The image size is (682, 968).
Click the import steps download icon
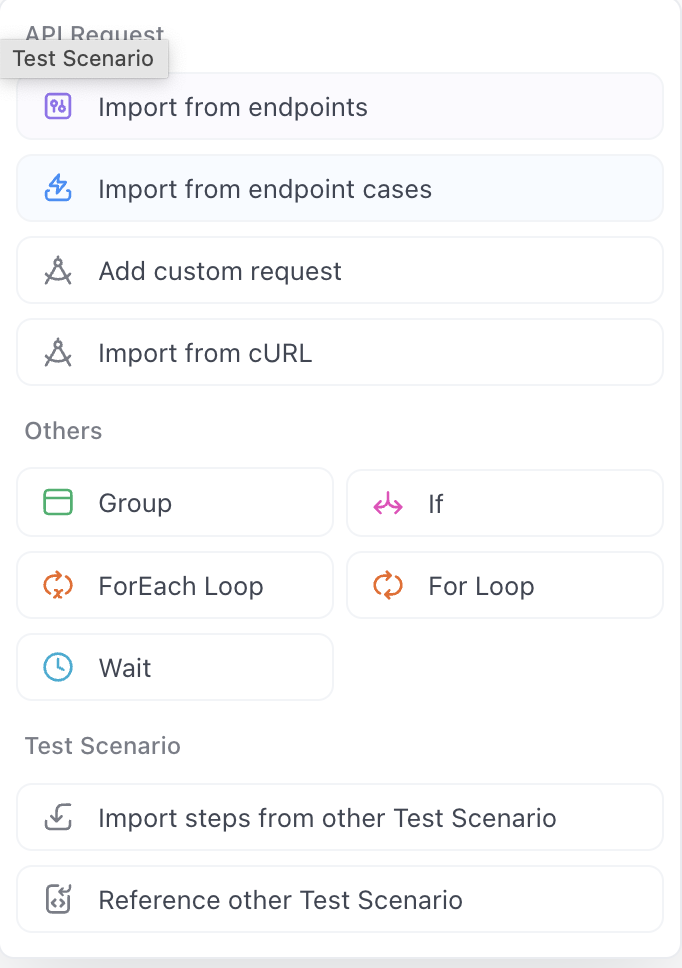(x=59, y=817)
